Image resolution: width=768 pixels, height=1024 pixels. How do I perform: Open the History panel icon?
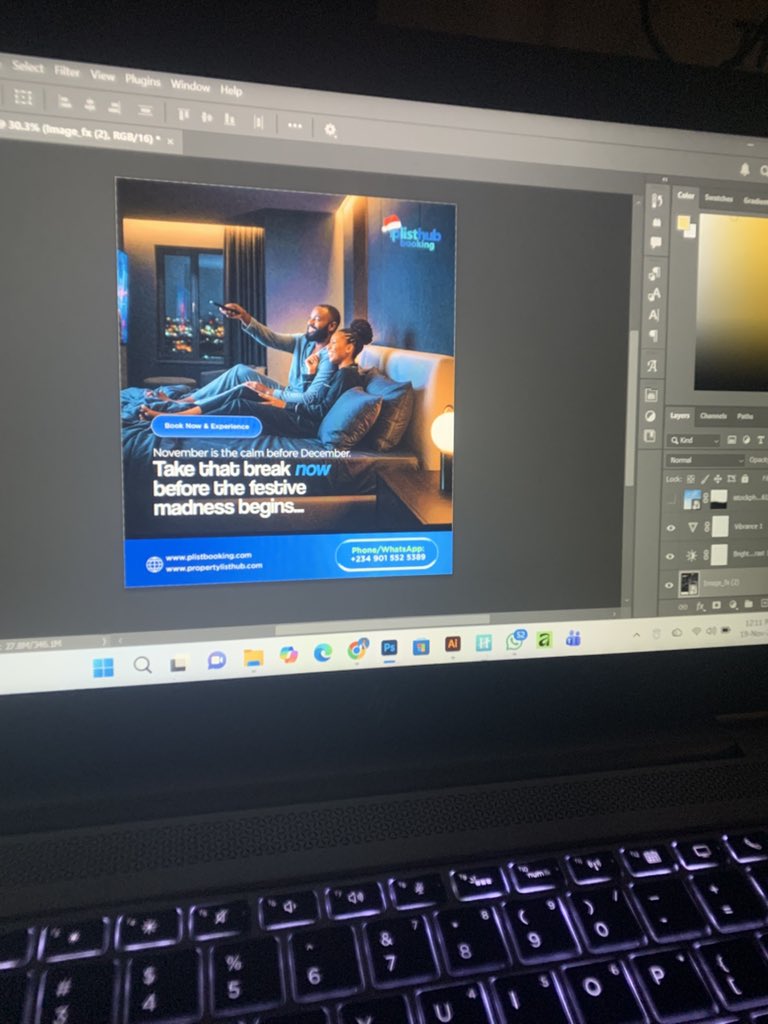click(x=656, y=201)
